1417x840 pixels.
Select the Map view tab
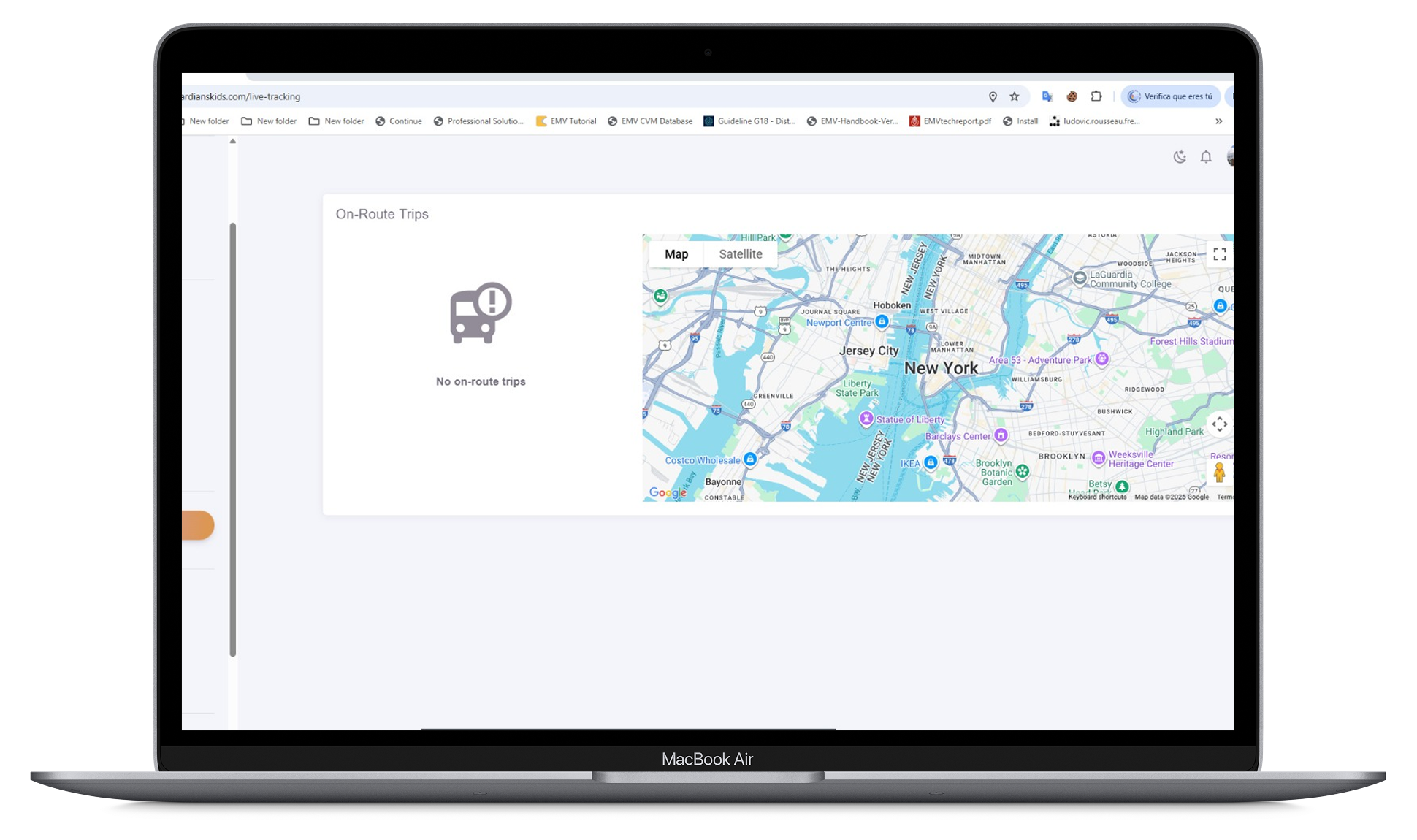point(676,254)
